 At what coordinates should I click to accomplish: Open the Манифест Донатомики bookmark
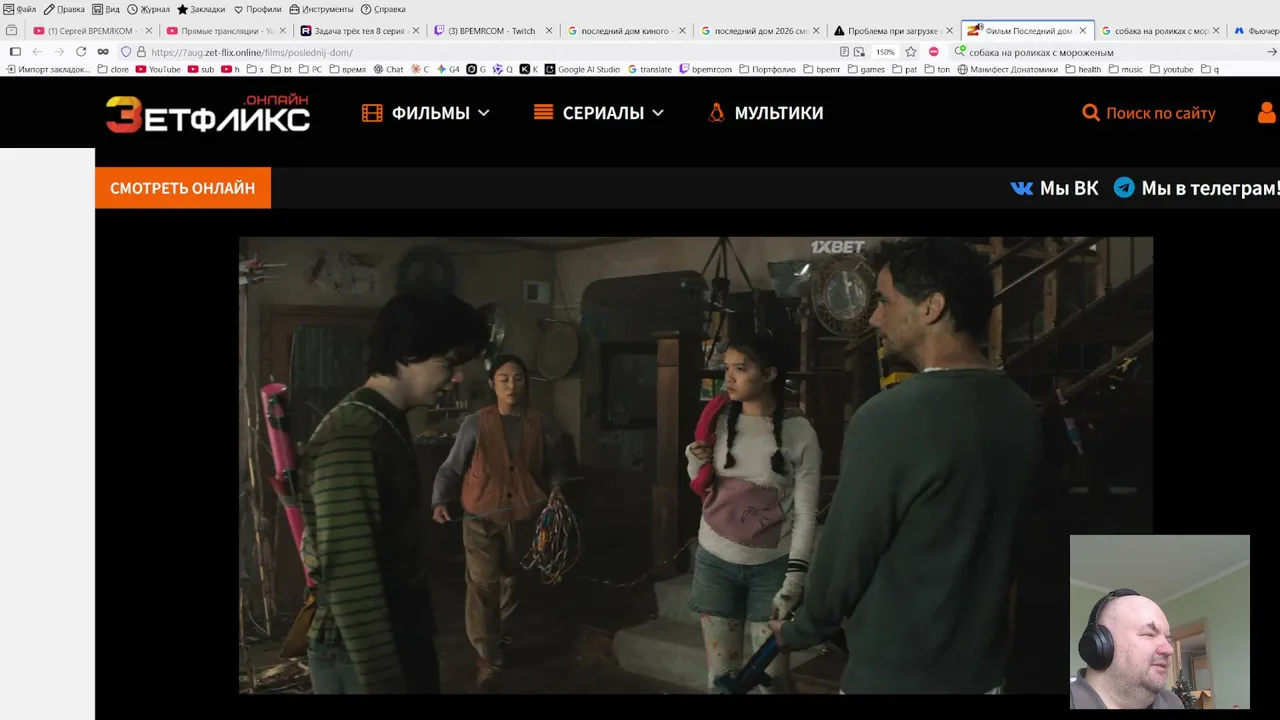pyautogui.click(x=1007, y=70)
